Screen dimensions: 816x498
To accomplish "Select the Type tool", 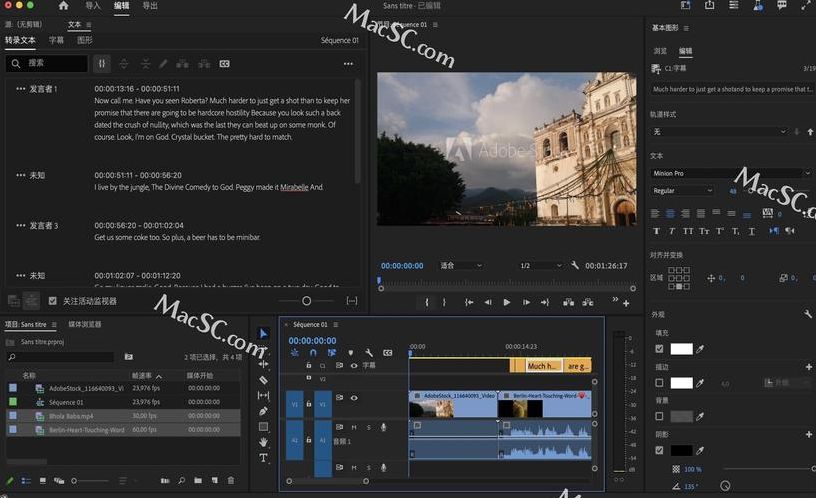I will [x=263, y=458].
